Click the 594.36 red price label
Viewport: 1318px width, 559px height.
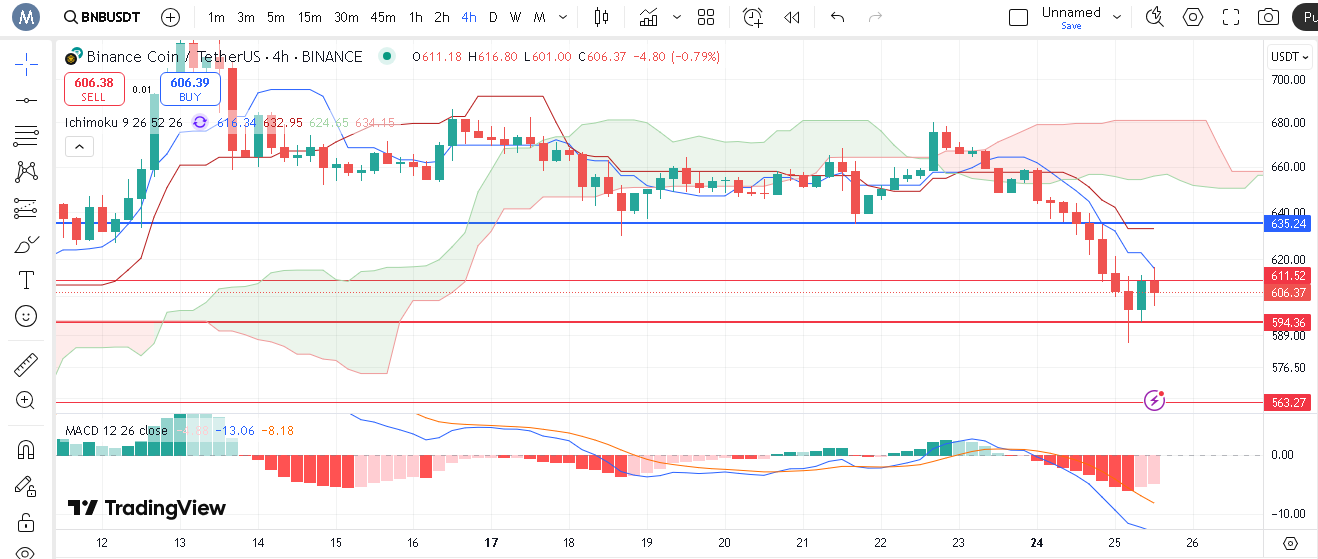pos(1289,322)
